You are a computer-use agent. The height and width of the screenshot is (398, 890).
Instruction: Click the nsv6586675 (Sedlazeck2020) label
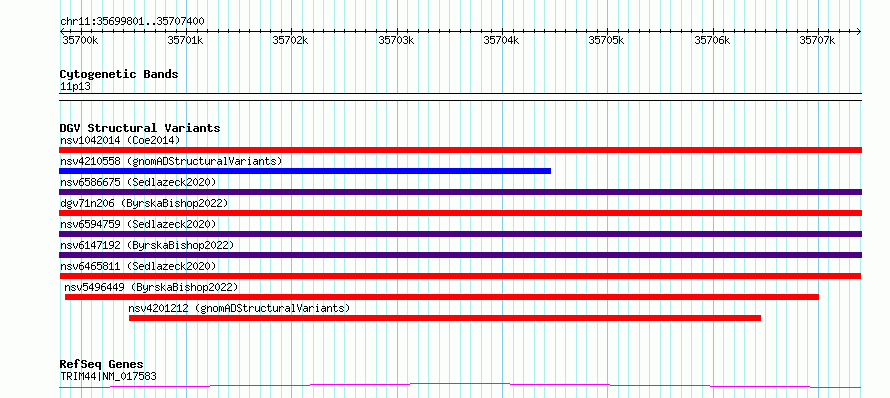click(x=138, y=182)
